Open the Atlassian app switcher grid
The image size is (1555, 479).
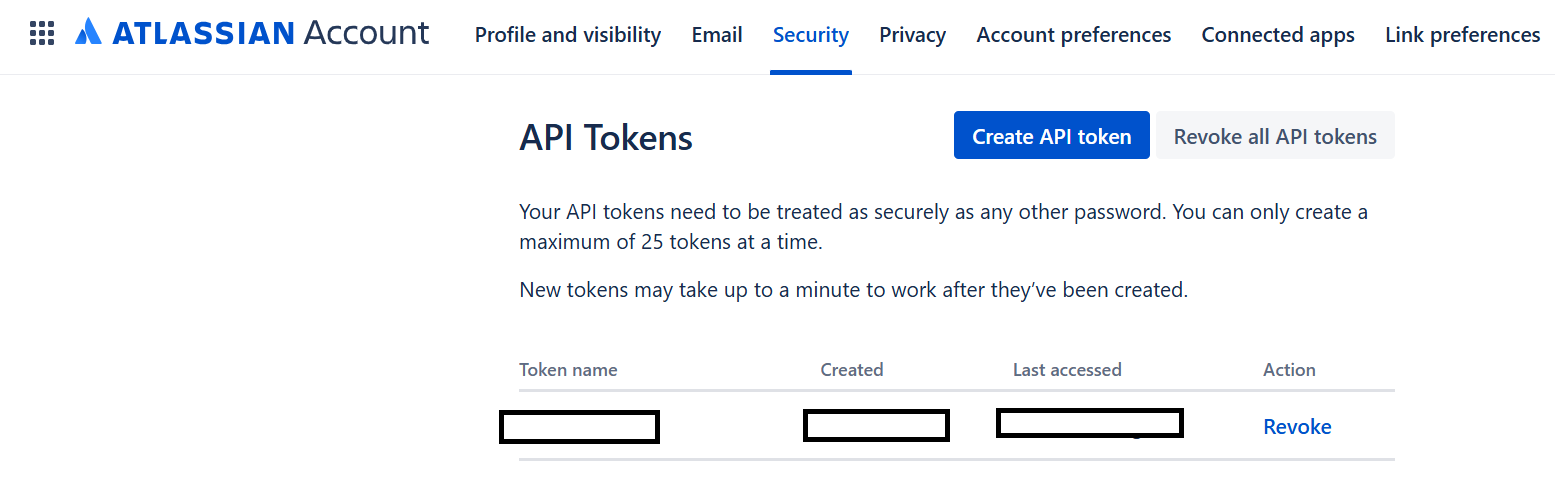[41, 35]
